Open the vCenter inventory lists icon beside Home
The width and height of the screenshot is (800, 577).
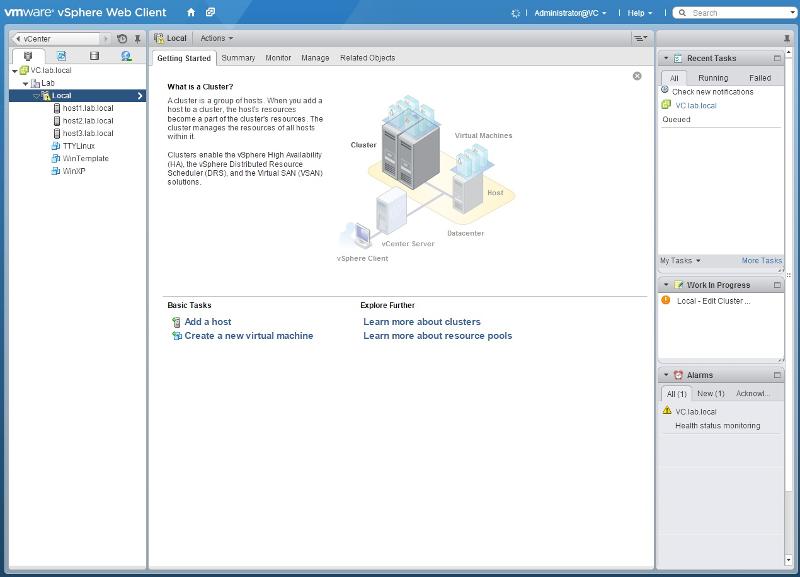point(210,12)
